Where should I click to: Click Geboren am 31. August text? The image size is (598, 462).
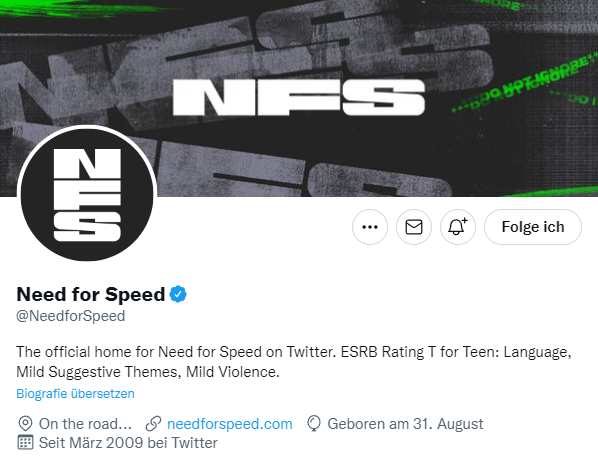405,424
